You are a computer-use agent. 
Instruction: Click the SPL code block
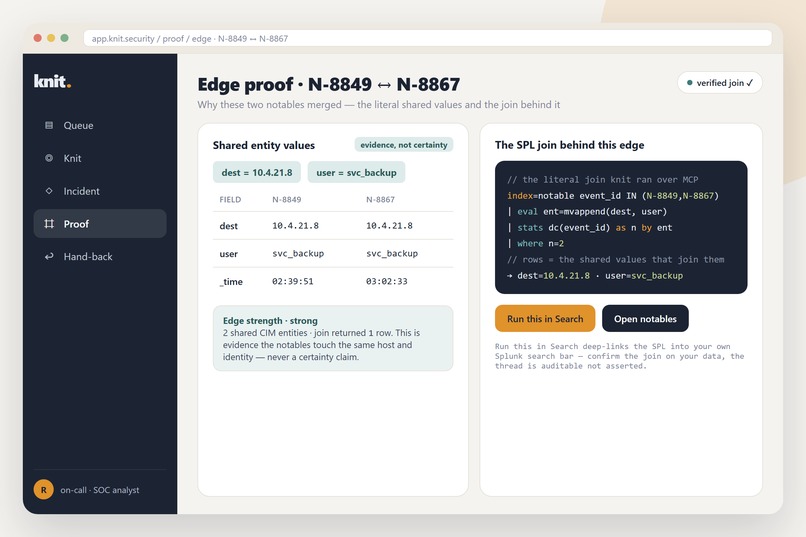point(621,227)
